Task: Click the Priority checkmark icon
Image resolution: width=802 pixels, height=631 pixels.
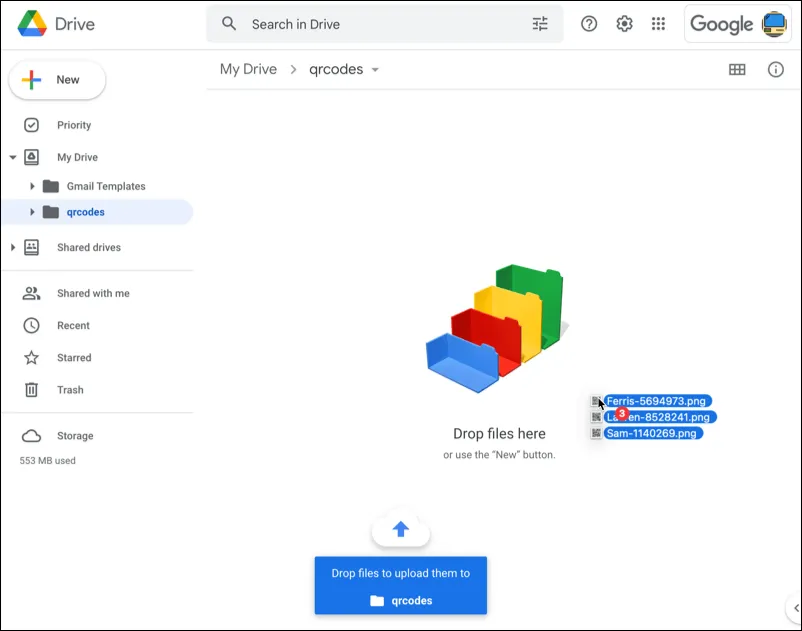Action: click(x=31, y=125)
